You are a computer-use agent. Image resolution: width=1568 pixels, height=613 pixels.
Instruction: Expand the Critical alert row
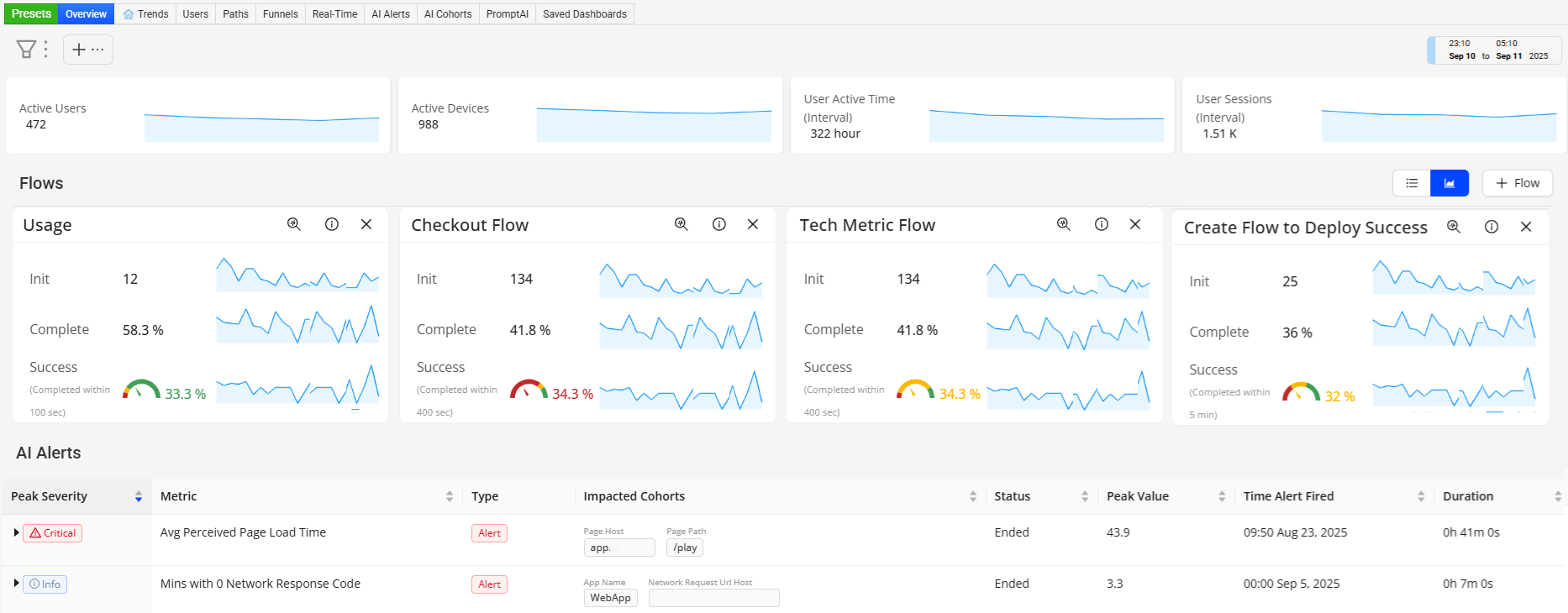16,532
